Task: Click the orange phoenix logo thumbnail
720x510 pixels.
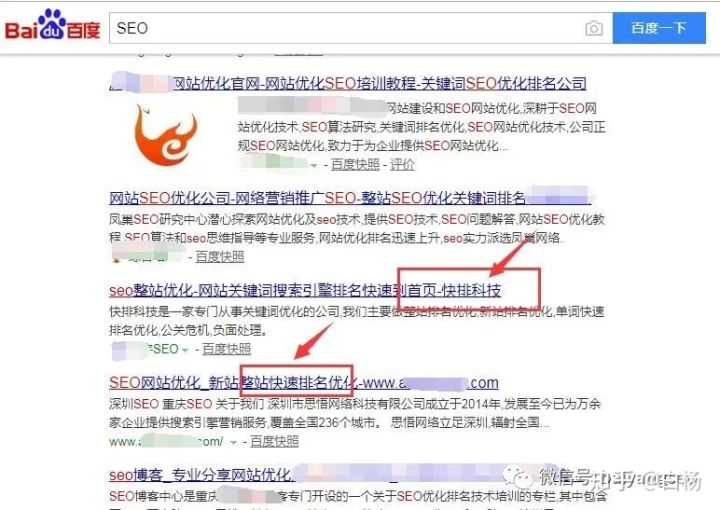Action: (165, 135)
